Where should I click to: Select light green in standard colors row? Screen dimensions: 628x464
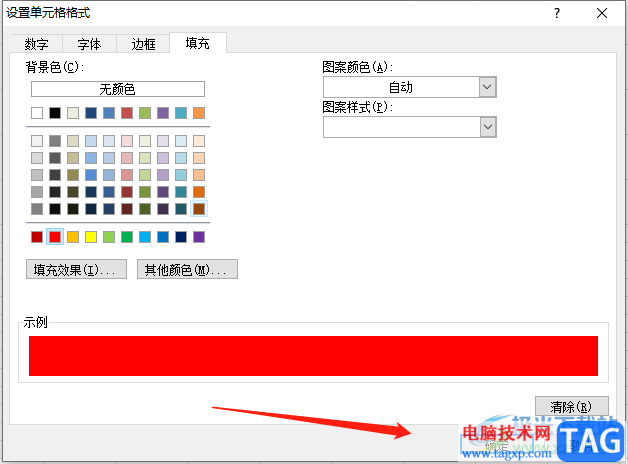[109, 237]
